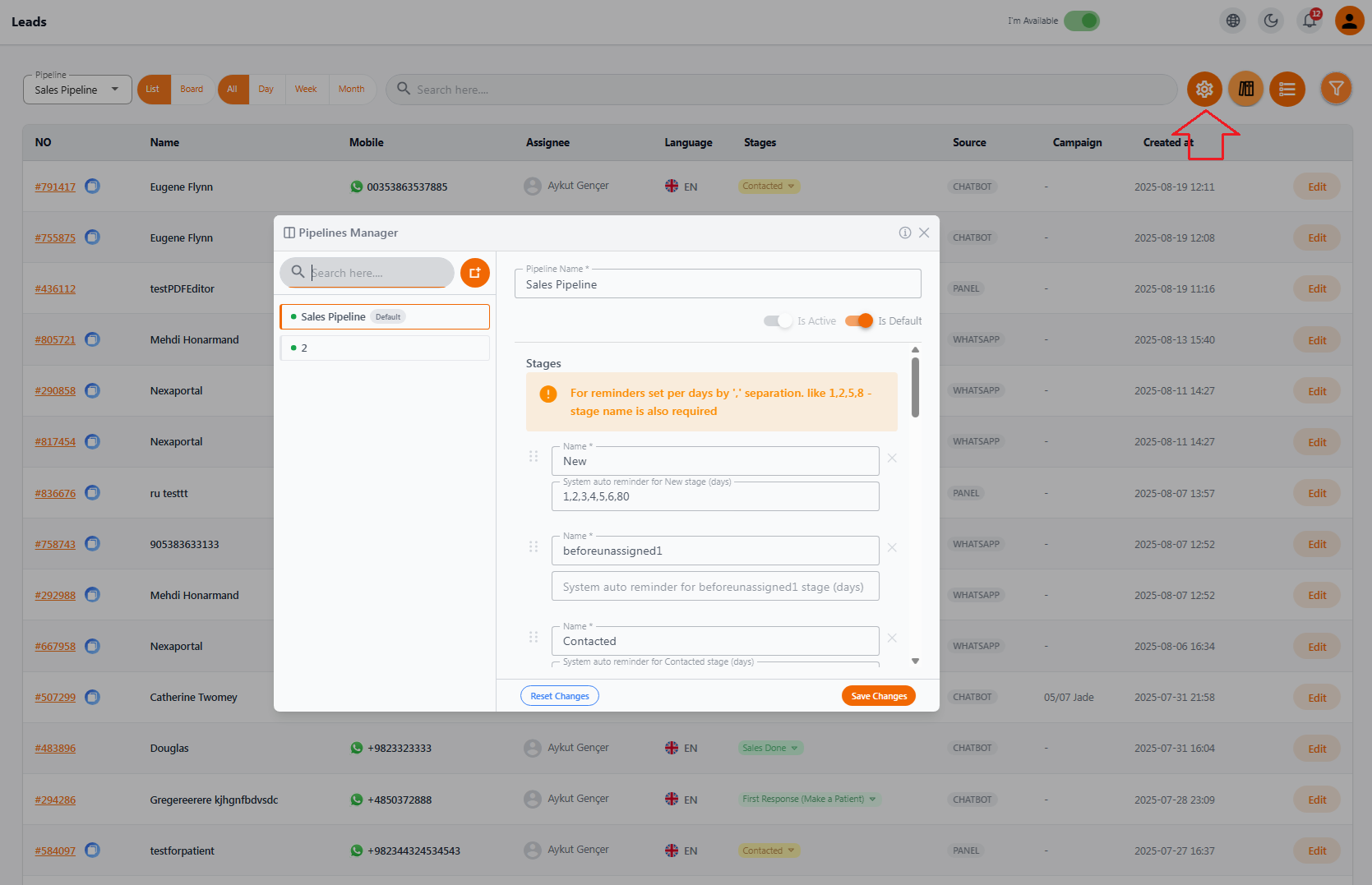This screenshot has width=1372, height=885.
Task: Click drag handle of New stage
Action: tap(534, 456)
